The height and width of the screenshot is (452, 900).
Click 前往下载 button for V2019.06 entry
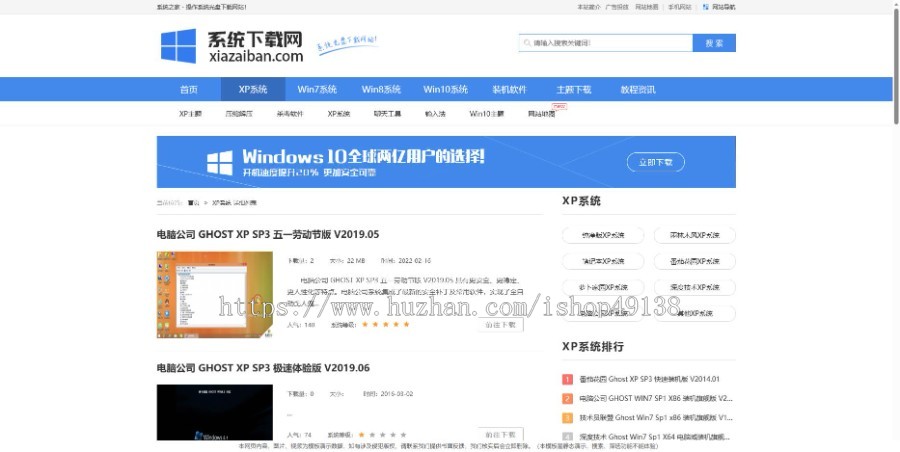click(501, 435)
